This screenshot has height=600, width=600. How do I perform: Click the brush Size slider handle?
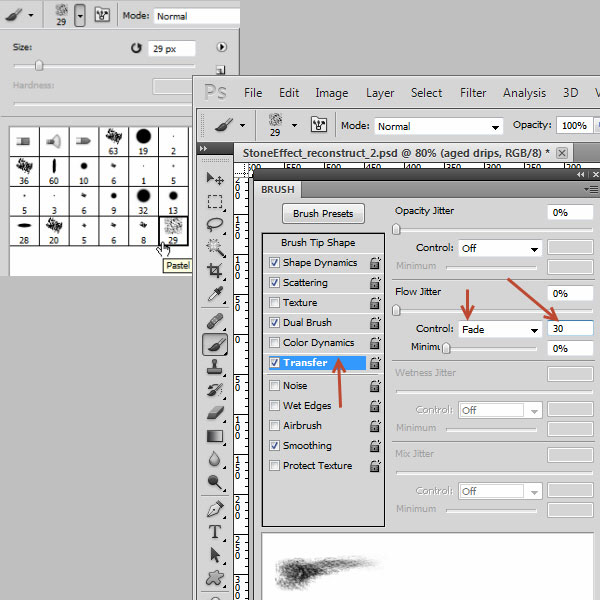coord(39,65)
